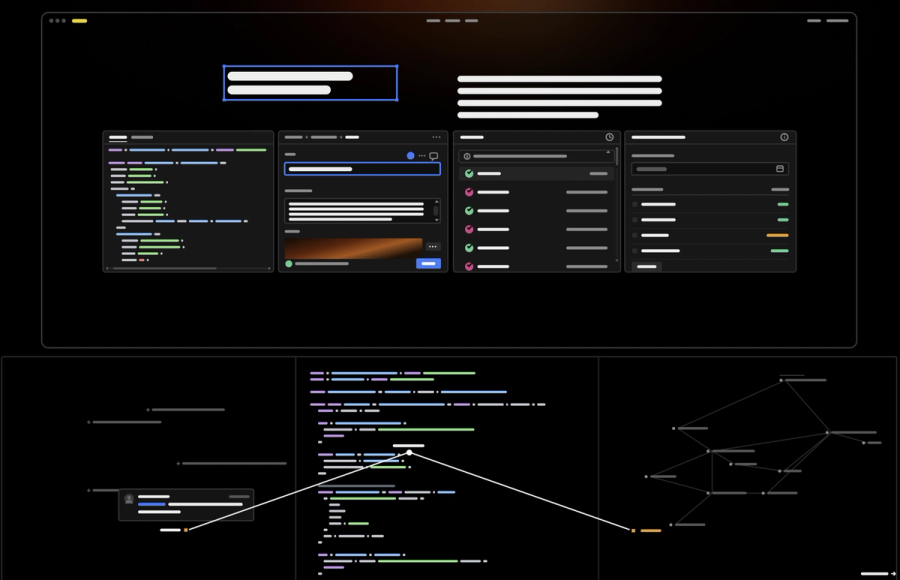Click the blue link inside the comment card
This screenshot has width=900, height=580.
(152, 504)
